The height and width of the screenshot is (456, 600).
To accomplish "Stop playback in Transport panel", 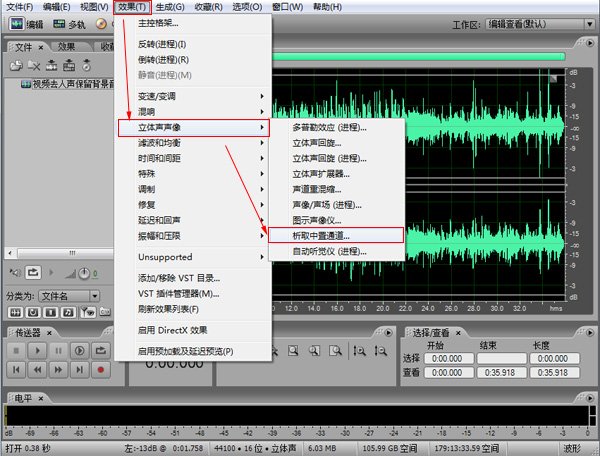I will tap(16, 350).
